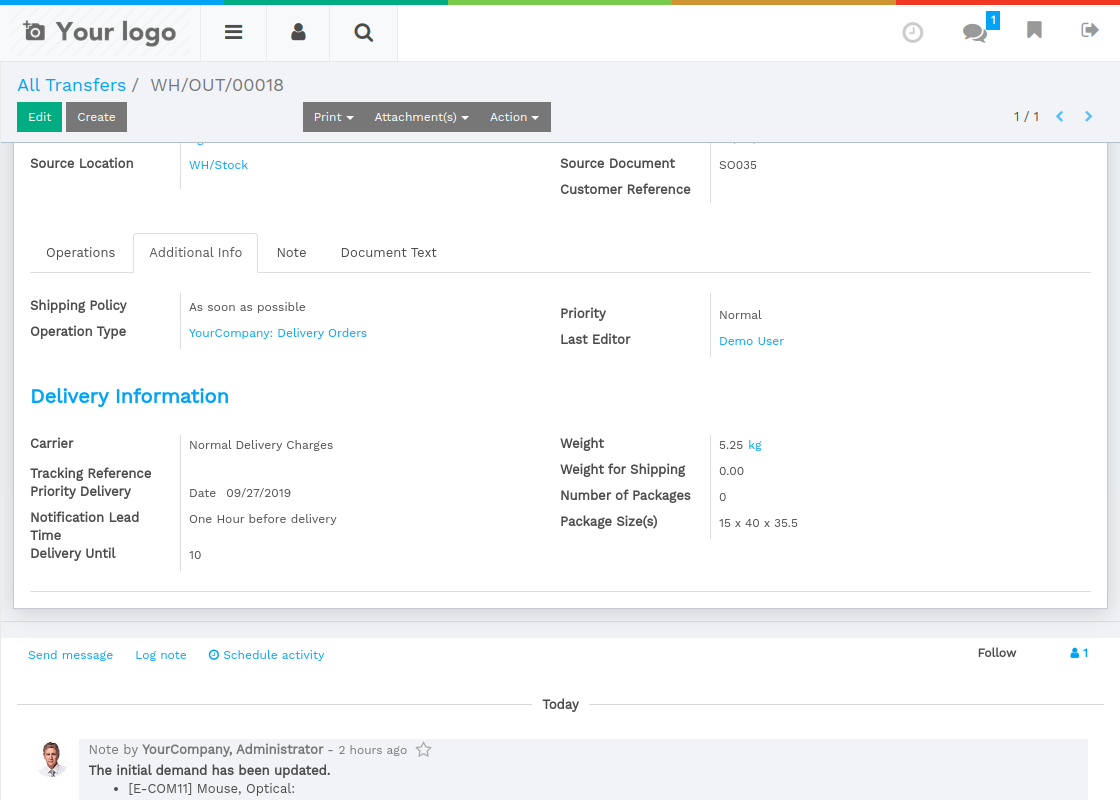Open the Print dropdown
1120x800 pixels.
[332, 116]
